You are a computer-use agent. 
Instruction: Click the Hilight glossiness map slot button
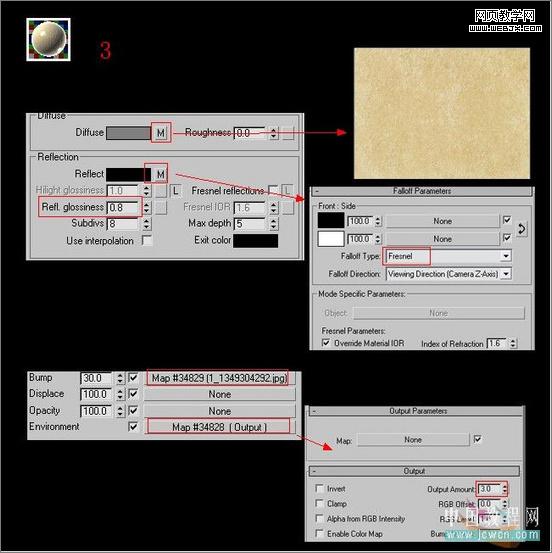click(161, 191)
